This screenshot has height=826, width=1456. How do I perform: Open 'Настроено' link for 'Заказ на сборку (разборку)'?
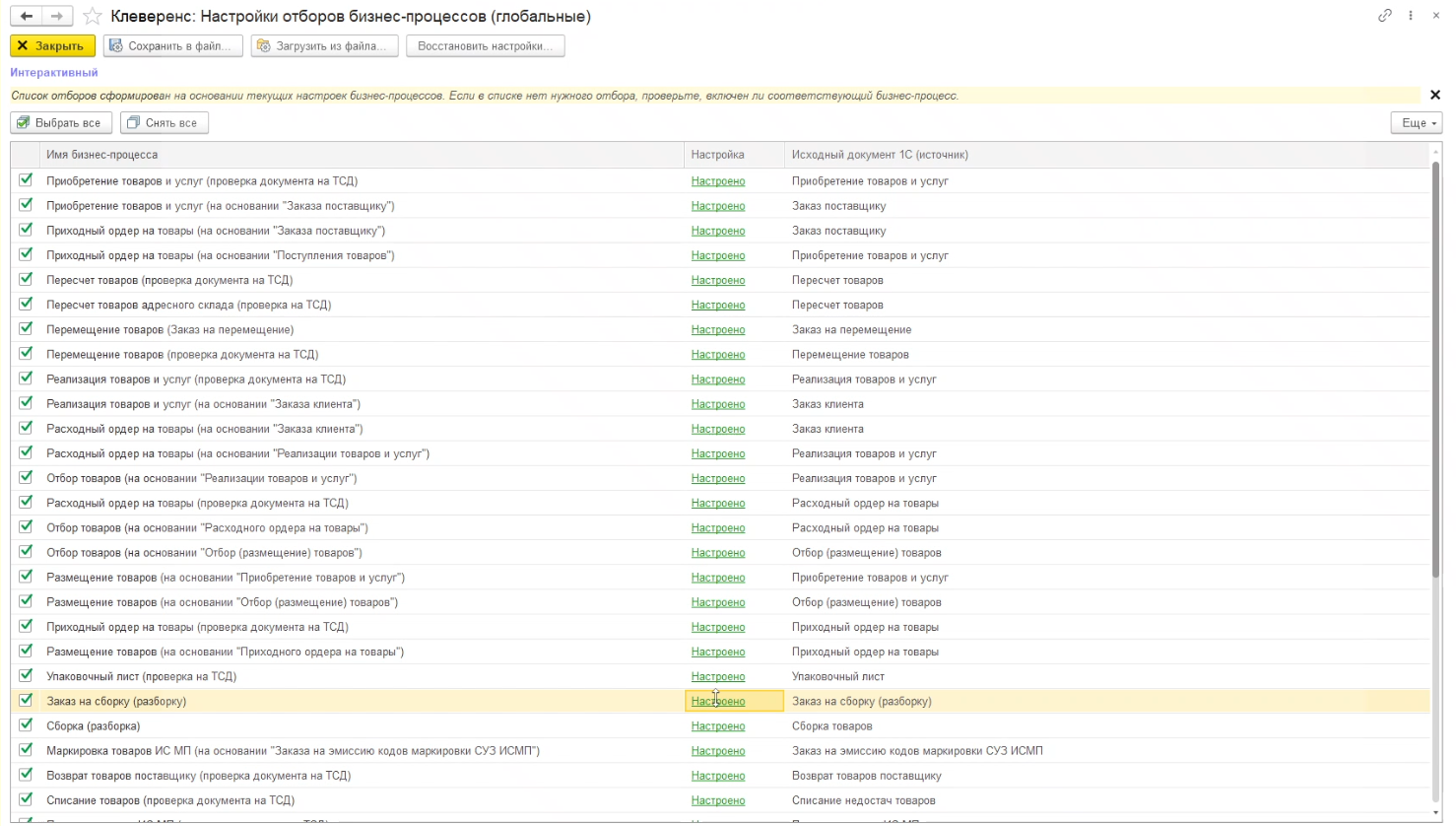pos(718,701)
